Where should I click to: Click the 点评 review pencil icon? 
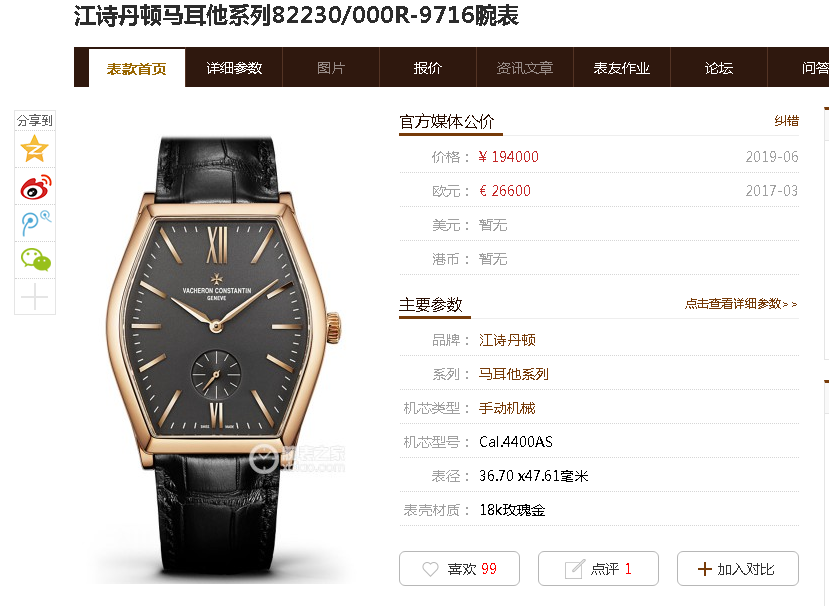click(574, 569)
